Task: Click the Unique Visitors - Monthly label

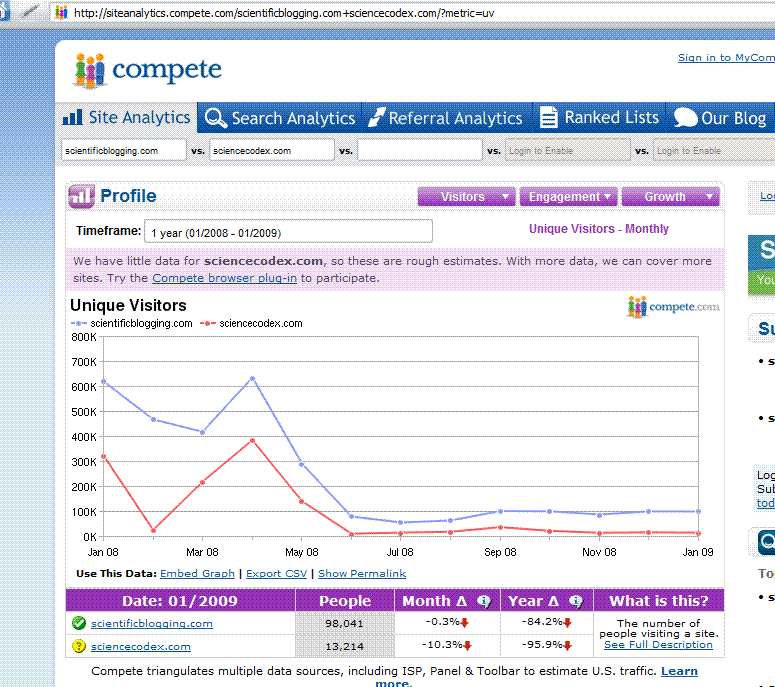Action: (599, 229)
